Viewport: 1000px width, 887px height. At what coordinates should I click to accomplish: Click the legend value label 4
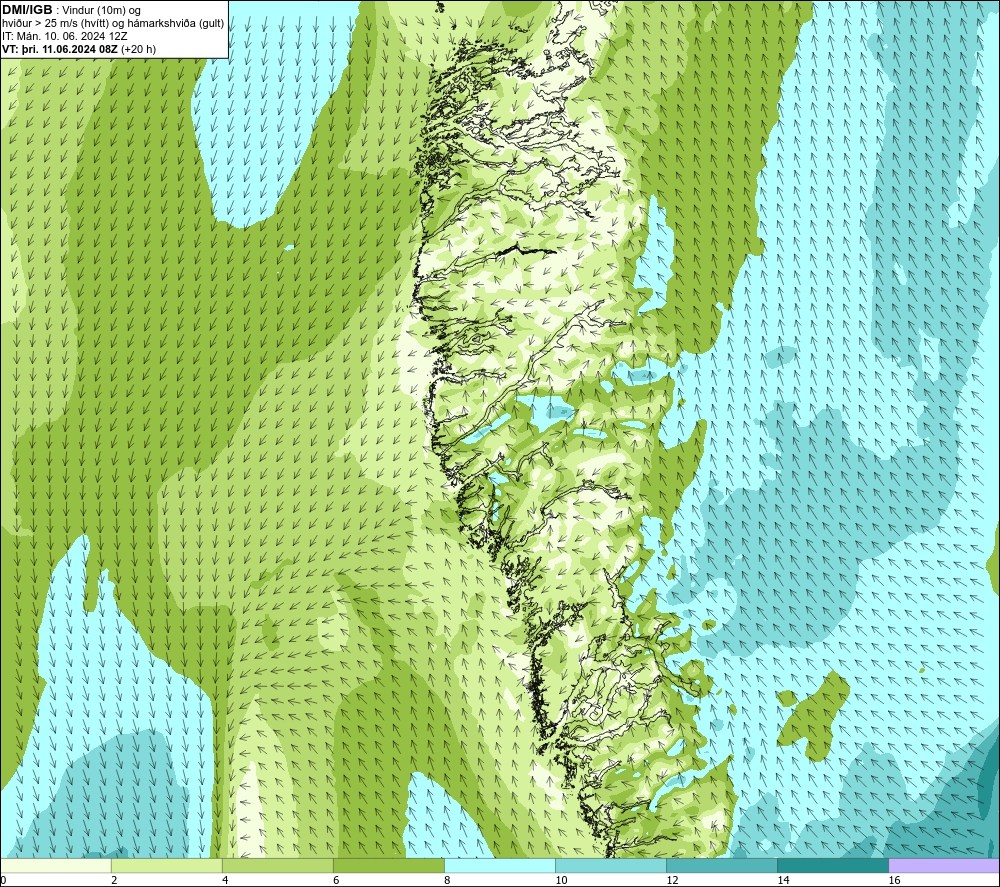click(225, 880)
